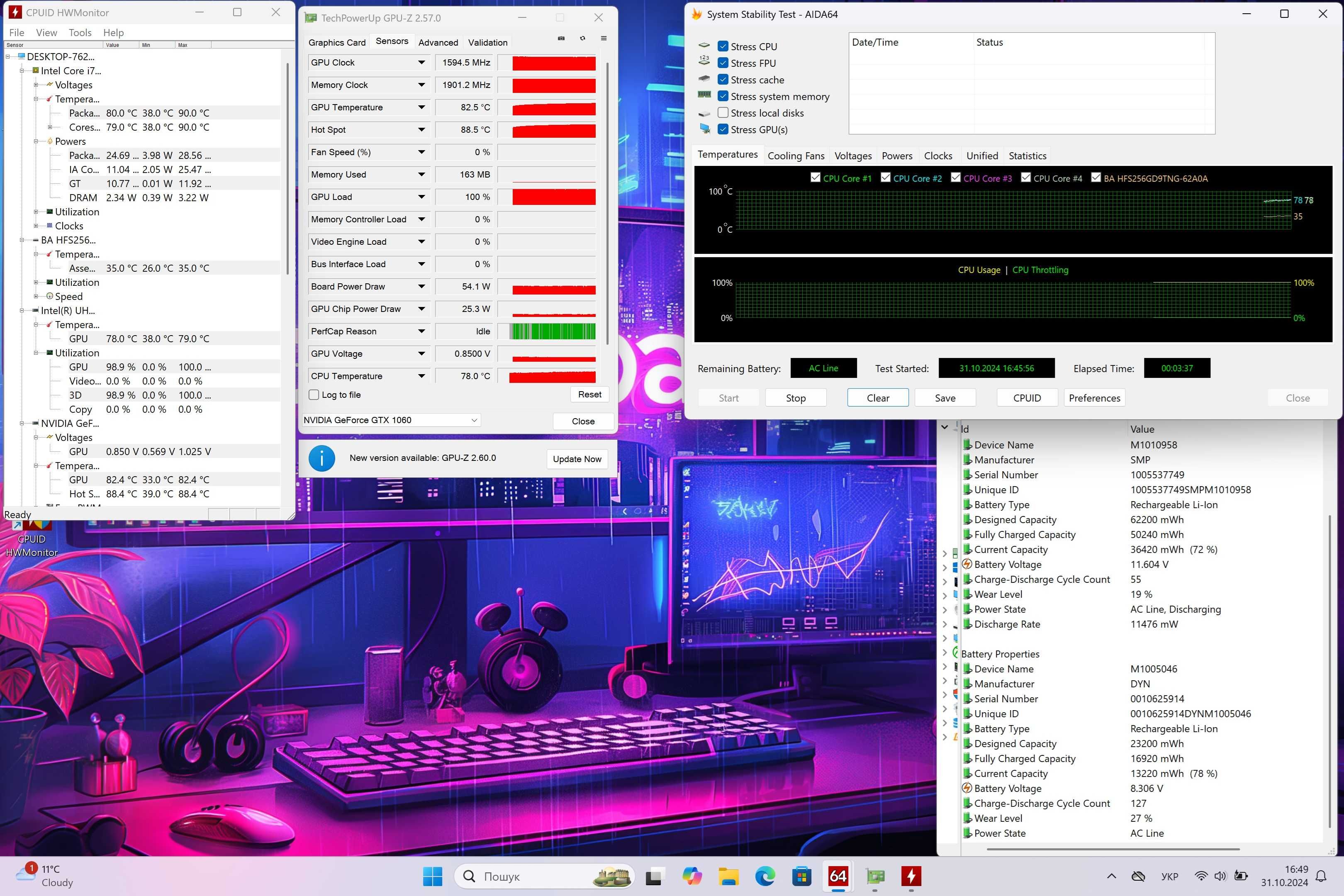Viewport: 1344px width, 896px height.
Task: Click Task View icon in taskbar
Action: 655,876
